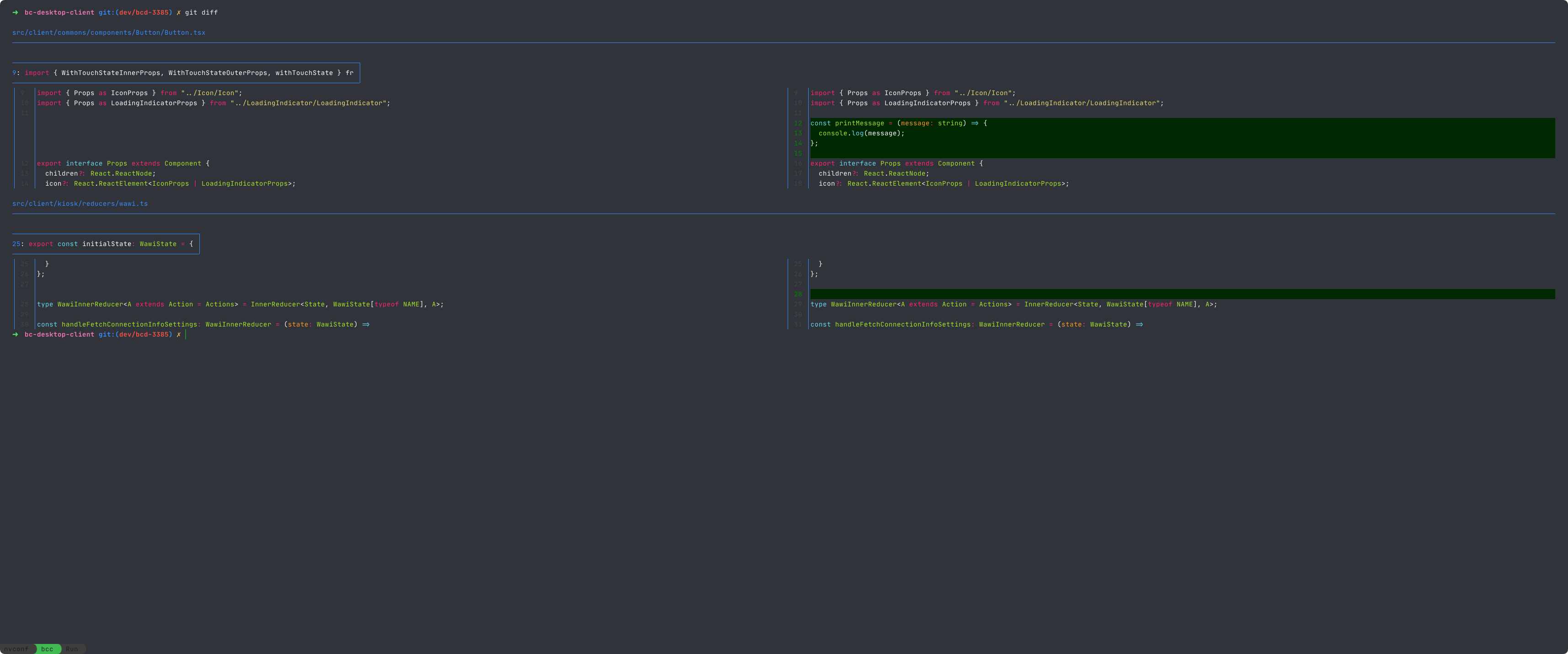This screenshot has width=1568, height=654.
Task: Open the wawi.ts file path link
Action: (80, 204)
